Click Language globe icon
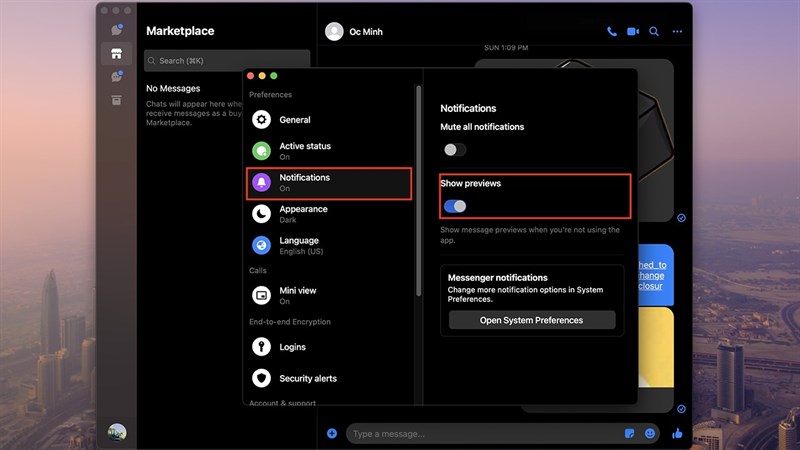Viewport: 800px width, 450px height. pyautogui.click(x=261, y=245)
